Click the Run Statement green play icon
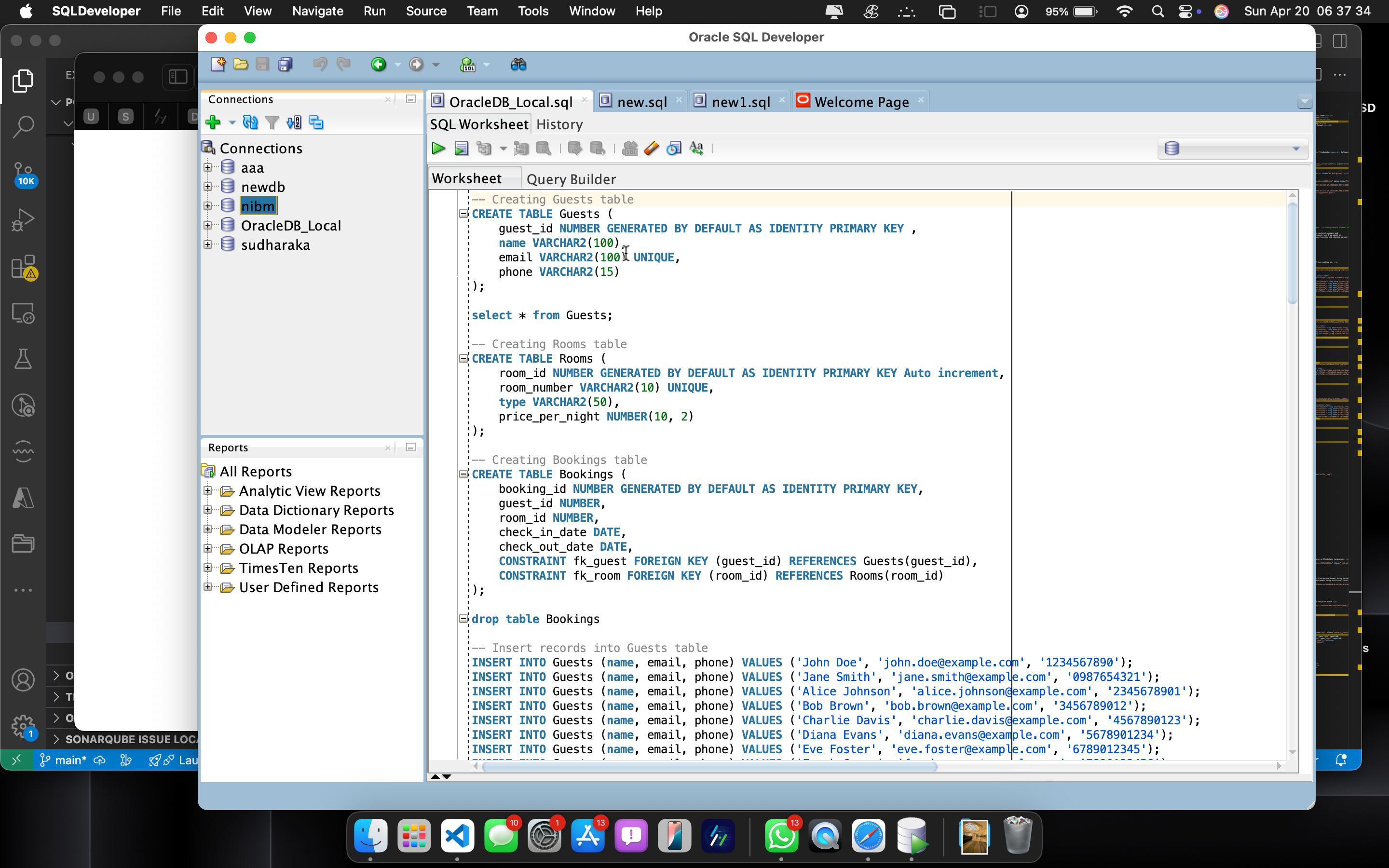1389x868 pixels. tap(438, 149)
